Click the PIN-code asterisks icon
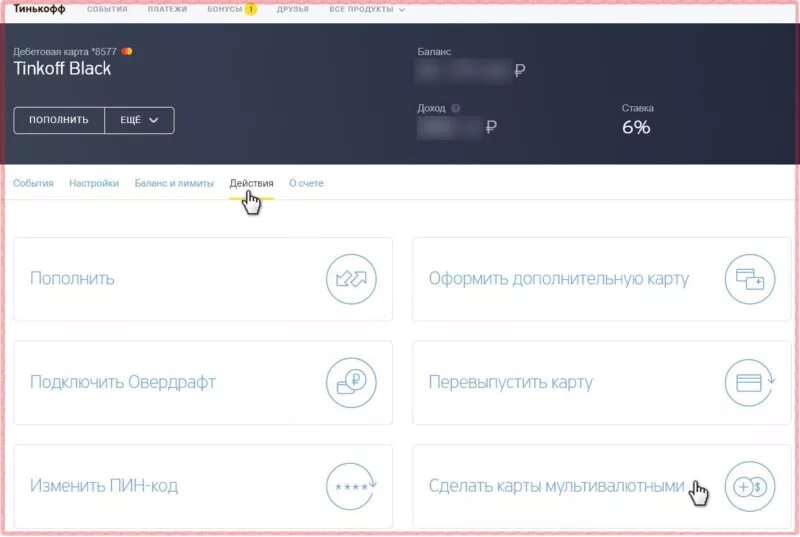Screen dimensions: 800x537 [x=351, y=486]
